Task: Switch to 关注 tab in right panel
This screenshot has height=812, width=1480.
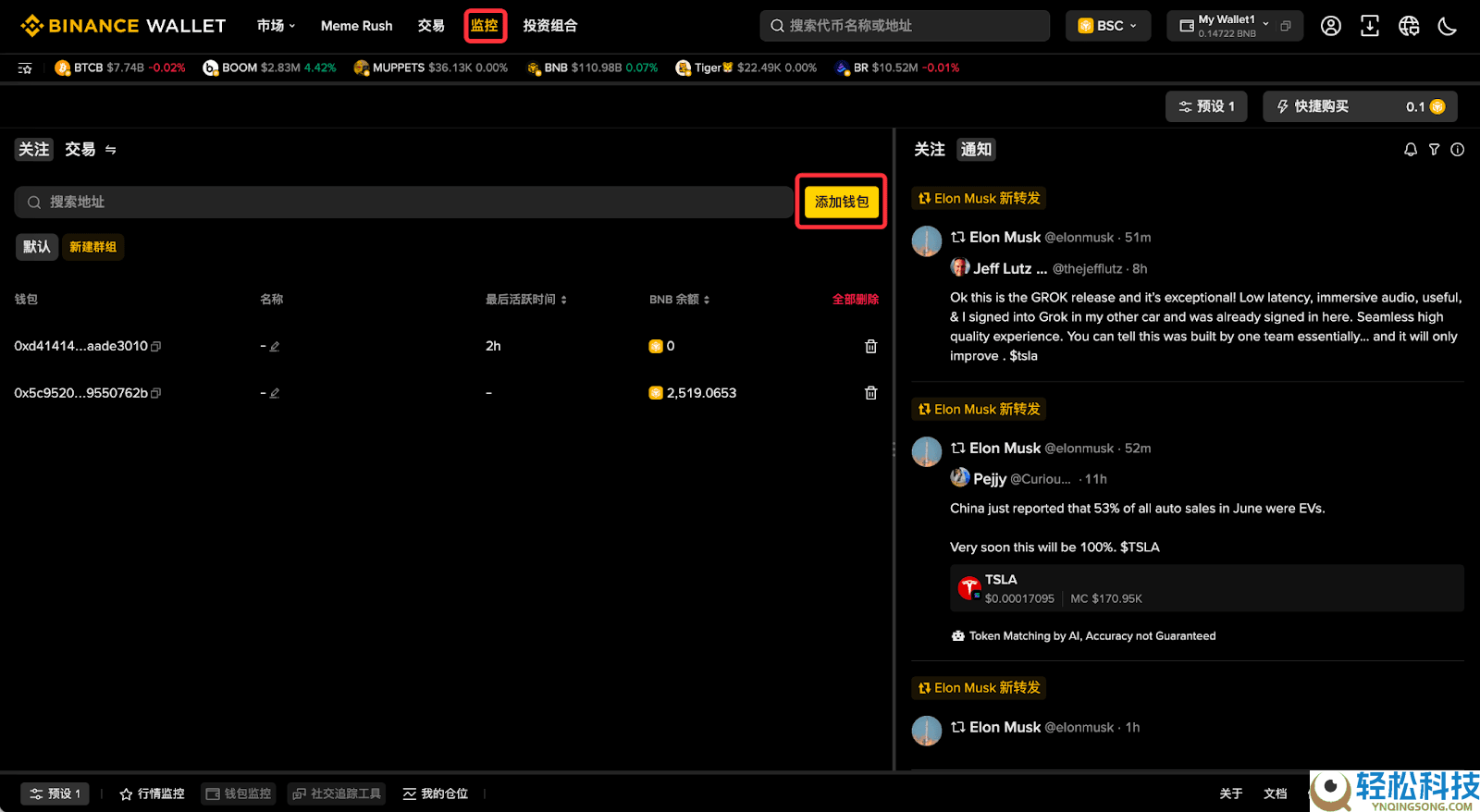Action: [x=930, y=149]
